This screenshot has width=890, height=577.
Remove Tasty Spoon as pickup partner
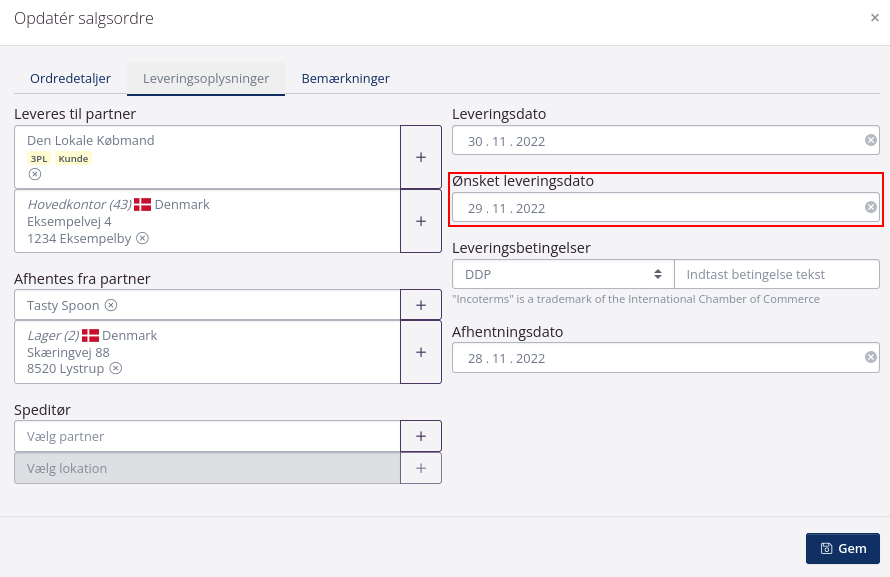click(x=109, y=305)
